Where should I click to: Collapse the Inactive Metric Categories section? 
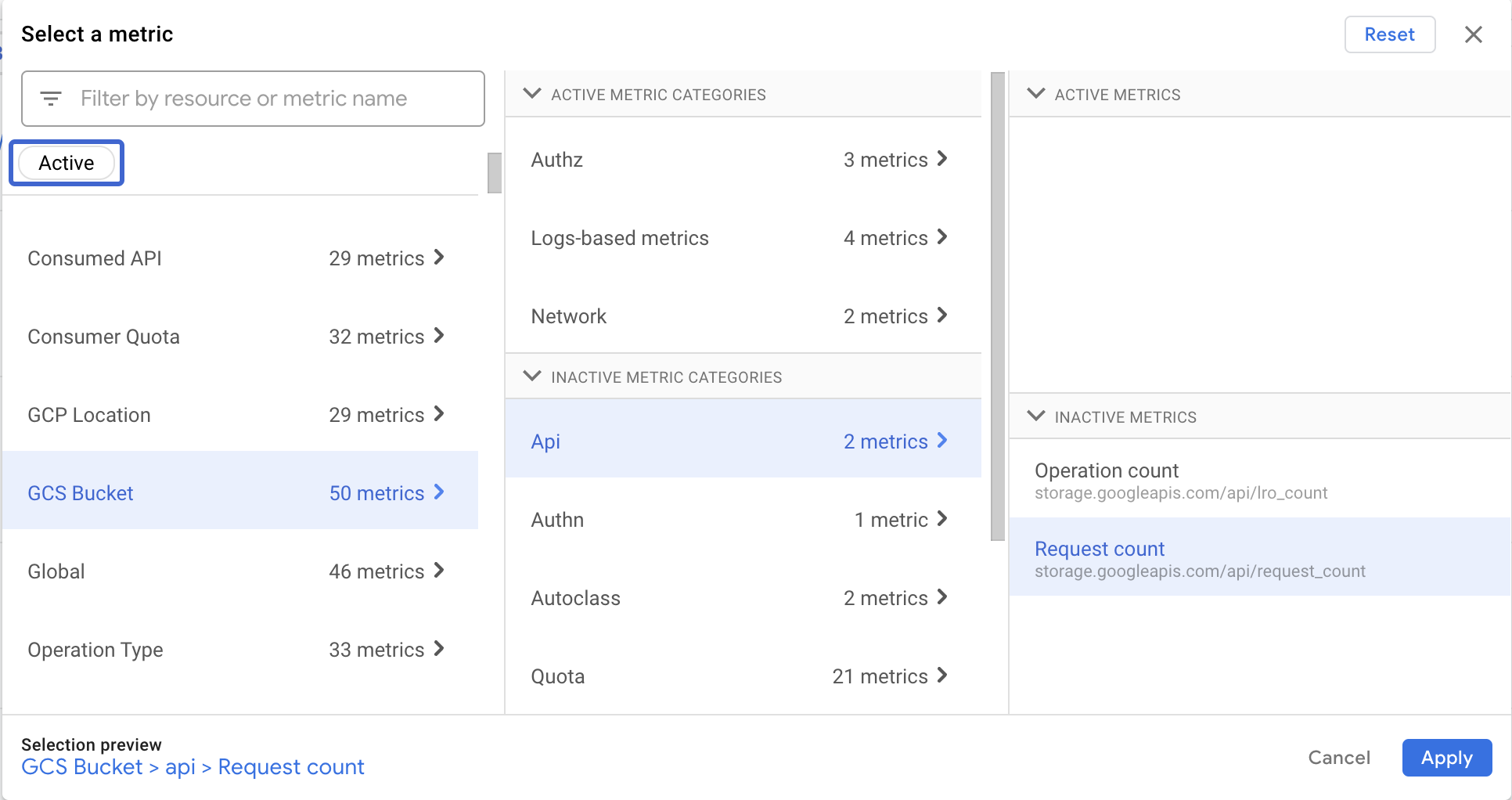[x=532, y=377]
